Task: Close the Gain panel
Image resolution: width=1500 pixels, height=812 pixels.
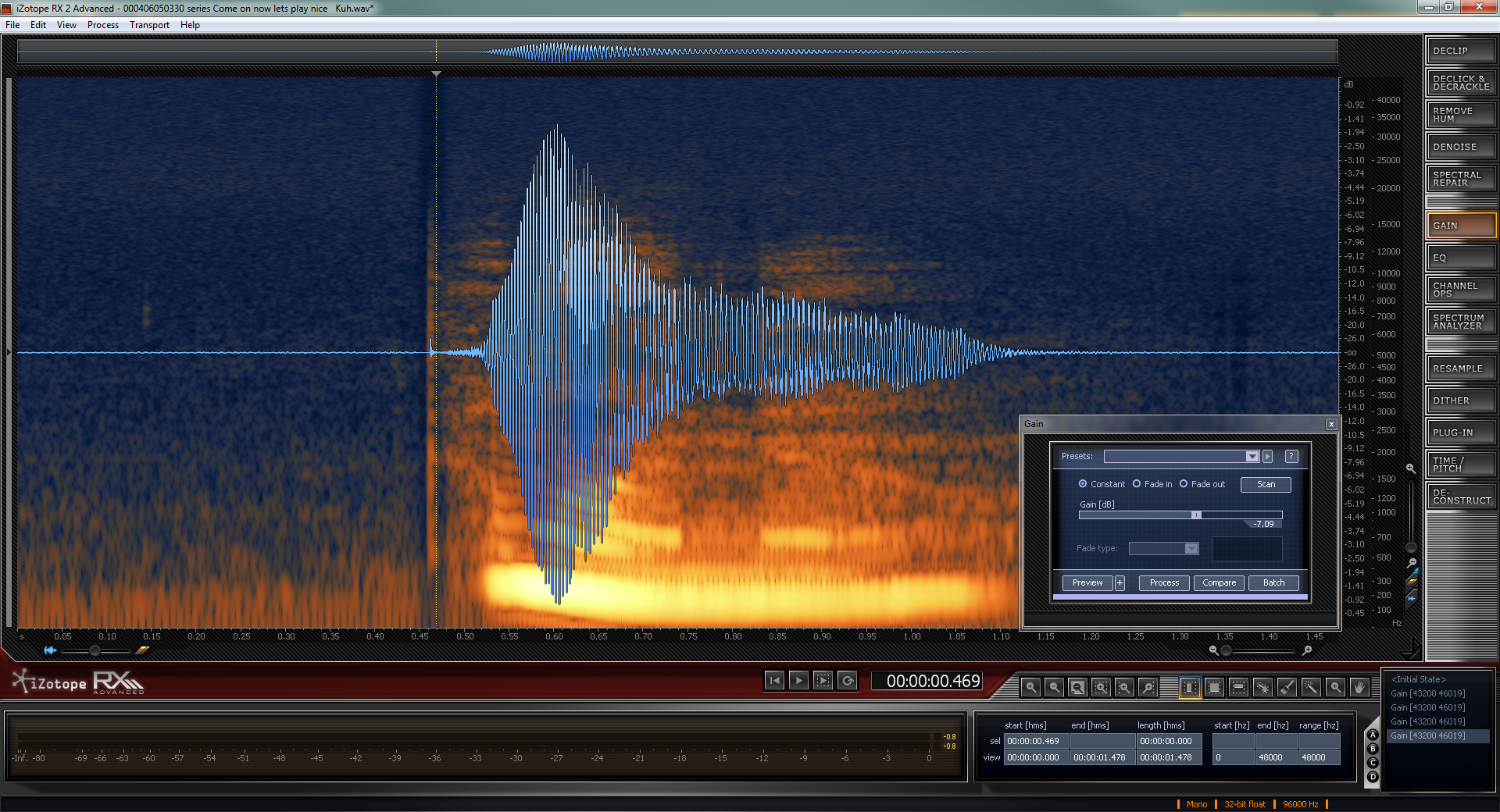Action: (1331, 424)
